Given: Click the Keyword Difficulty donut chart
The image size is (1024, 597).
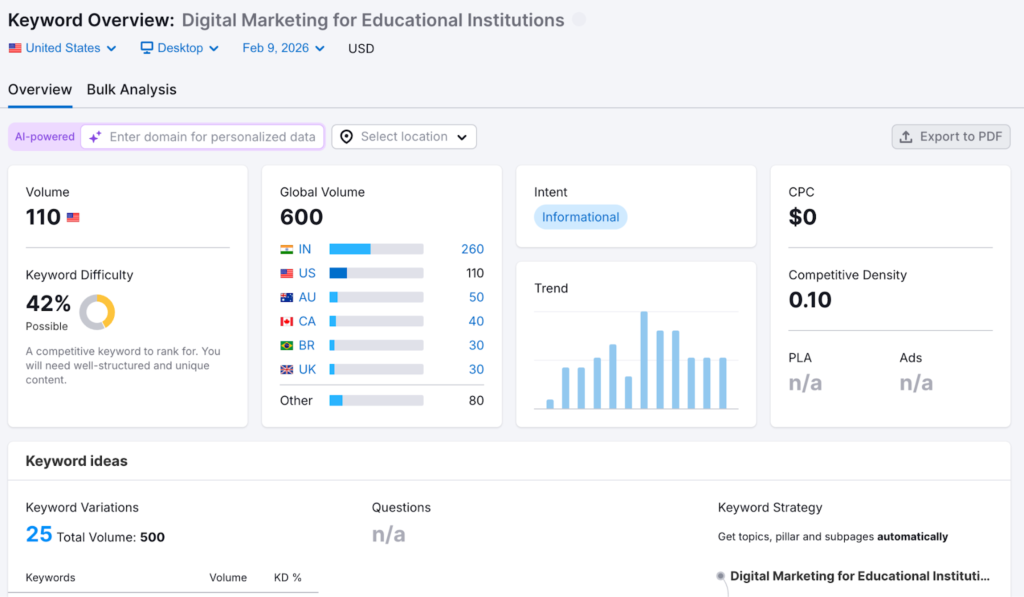Looking at the screenshot, I should (x=97, y=312).
